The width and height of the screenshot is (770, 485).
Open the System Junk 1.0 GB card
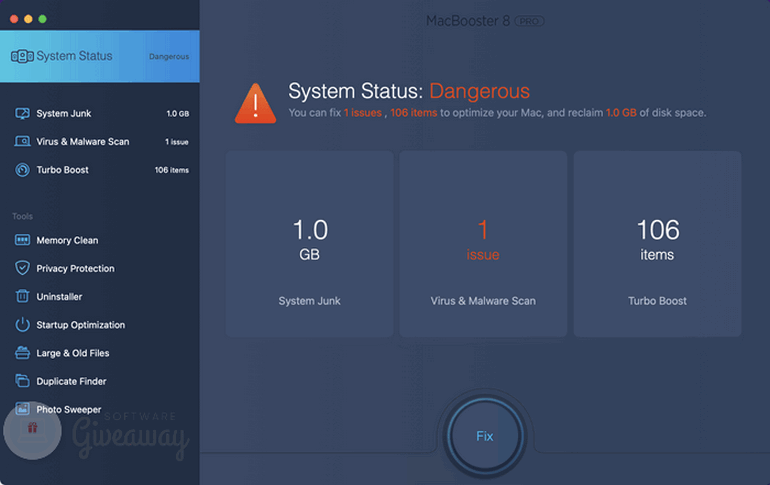point(309,243)
